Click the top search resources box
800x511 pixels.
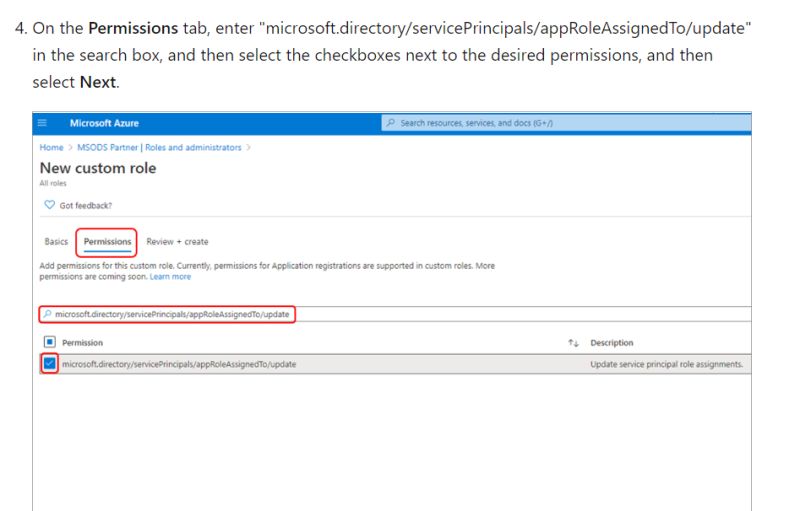[566, 123]
